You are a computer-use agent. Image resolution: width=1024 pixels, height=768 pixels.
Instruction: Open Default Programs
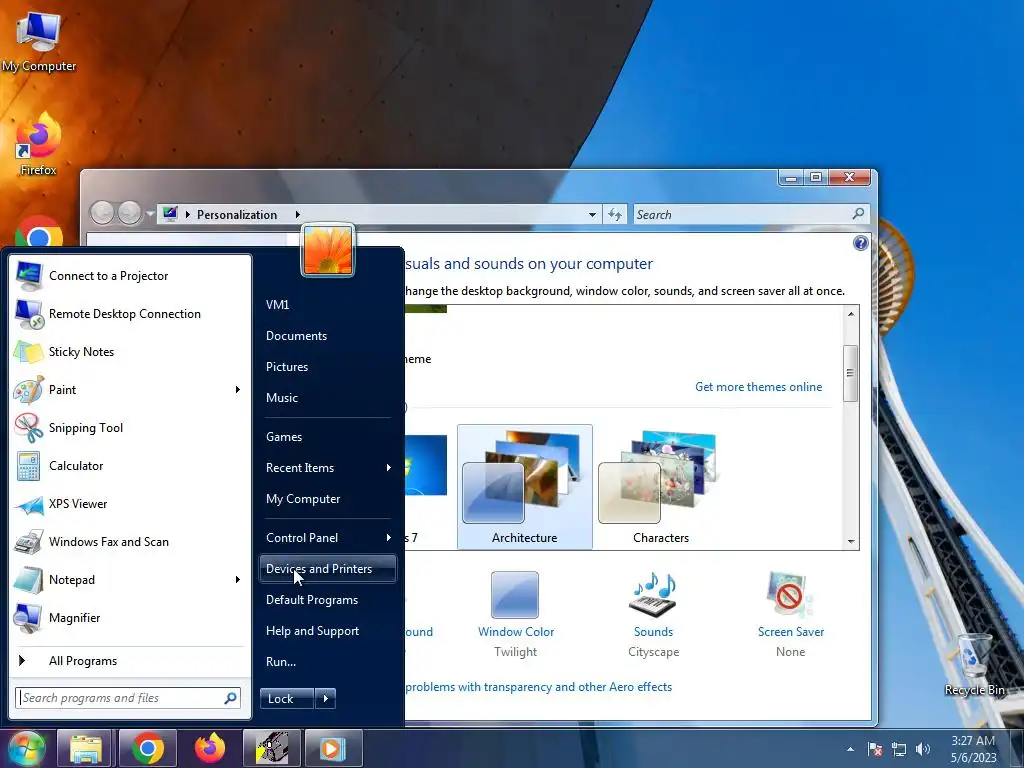click(x=328, y=600)
